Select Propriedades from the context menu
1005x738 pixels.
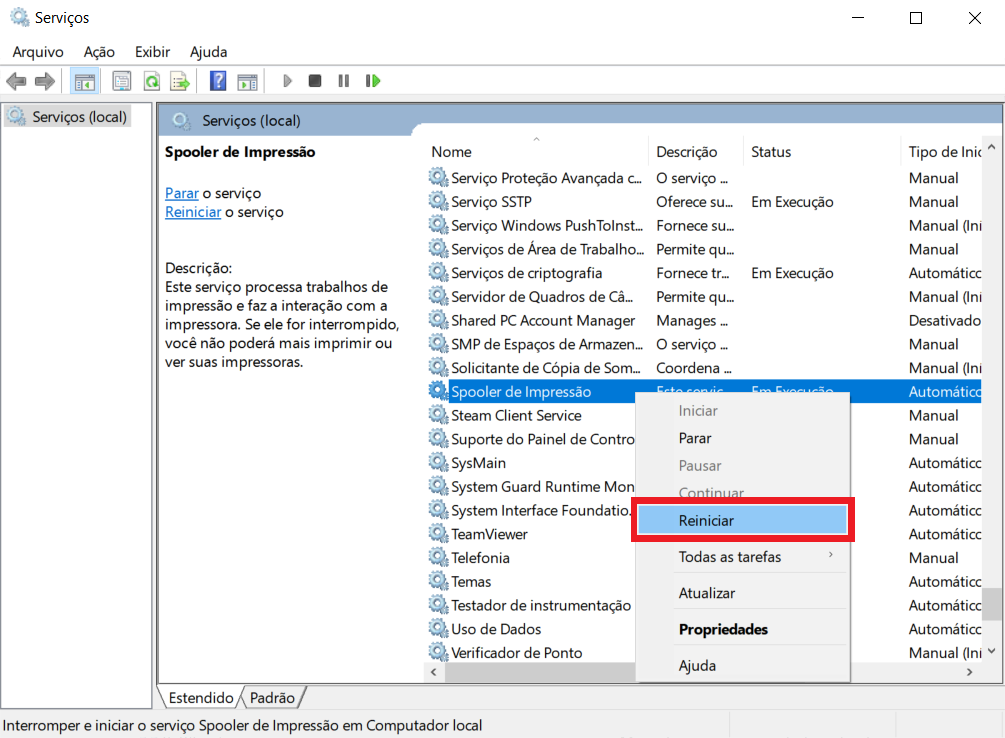pos(723,629)
